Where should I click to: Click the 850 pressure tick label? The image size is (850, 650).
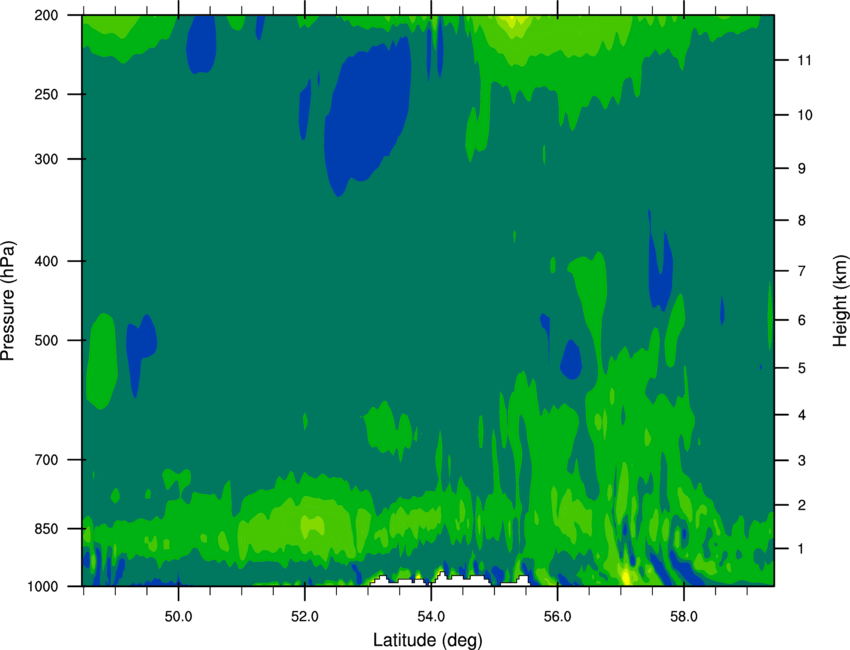pos(47,529)
